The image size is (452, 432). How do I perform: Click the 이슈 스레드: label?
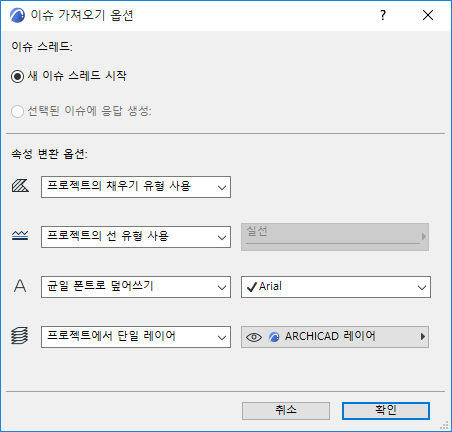tap(42, 46)
